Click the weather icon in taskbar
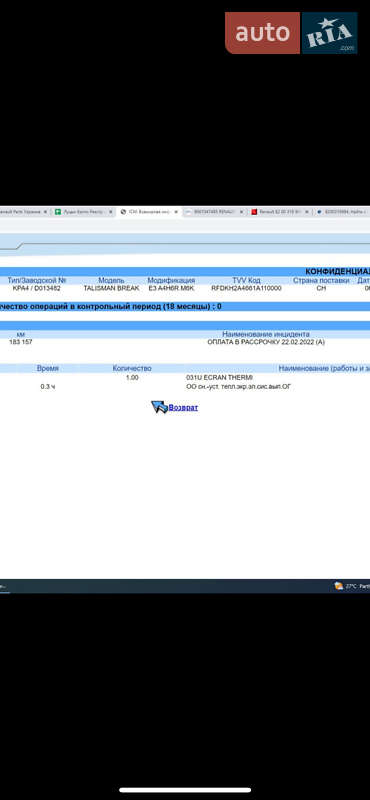Viewport: 370px width, 800px height. tap(338, 586)
